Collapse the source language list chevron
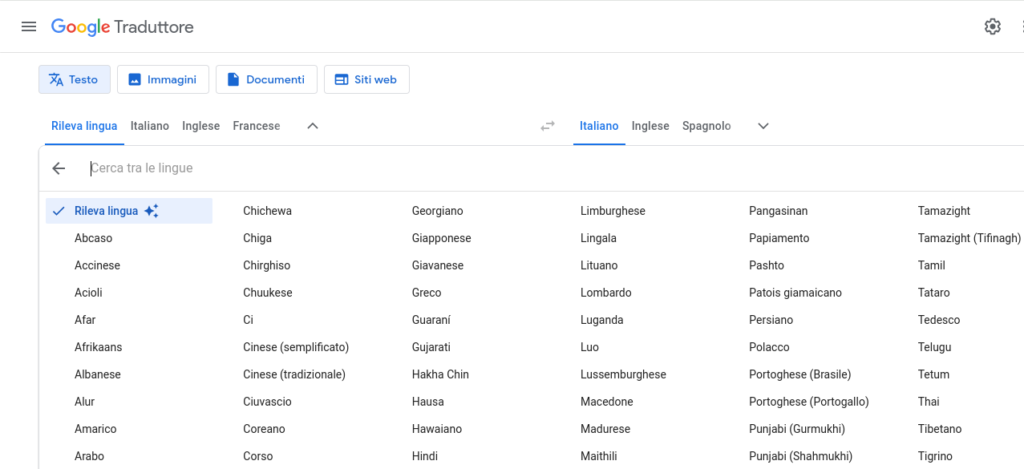The height and width of the screenshot is (469, 1024). [312, 126]
